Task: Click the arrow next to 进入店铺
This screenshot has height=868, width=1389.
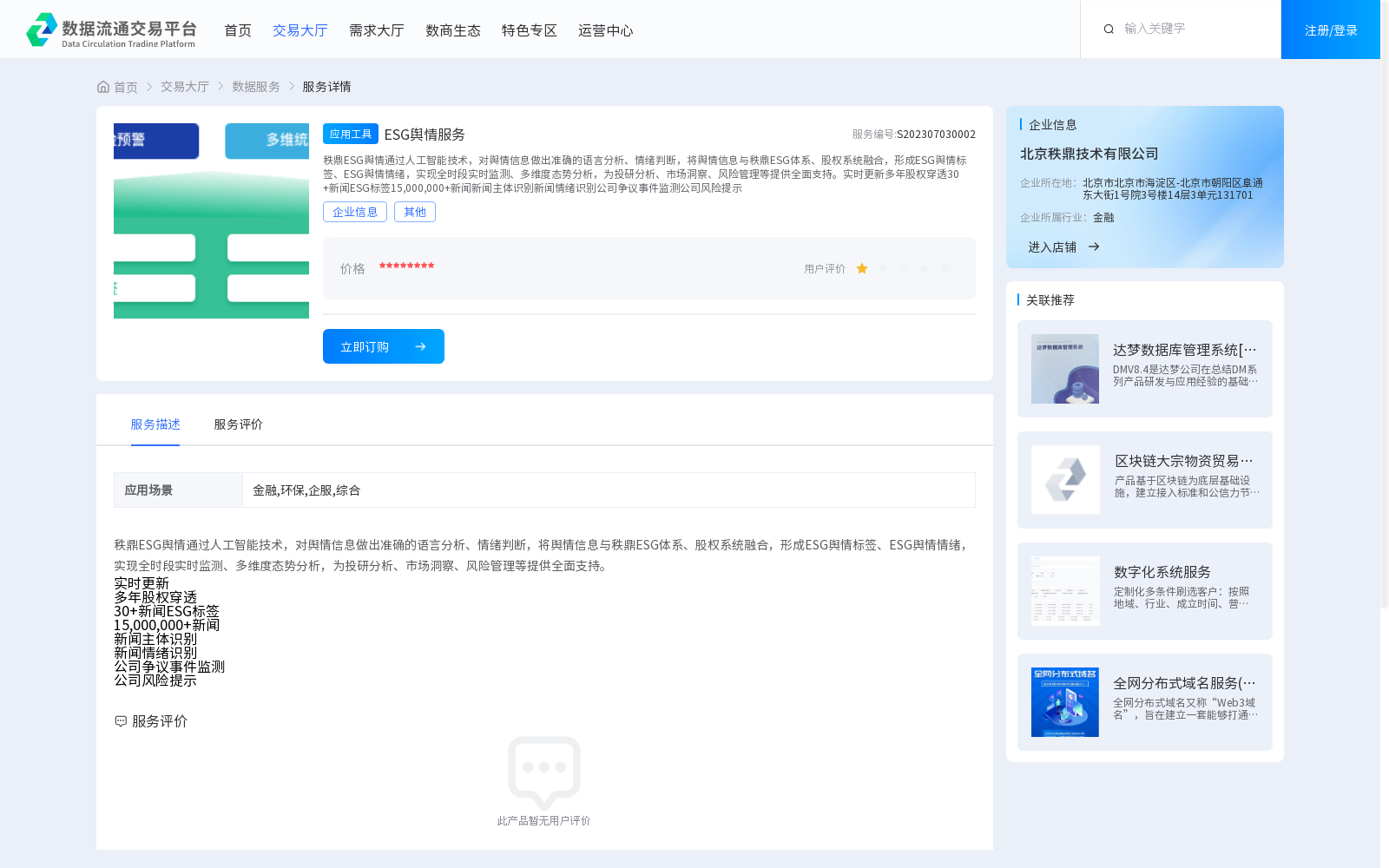Action: 1094,247
